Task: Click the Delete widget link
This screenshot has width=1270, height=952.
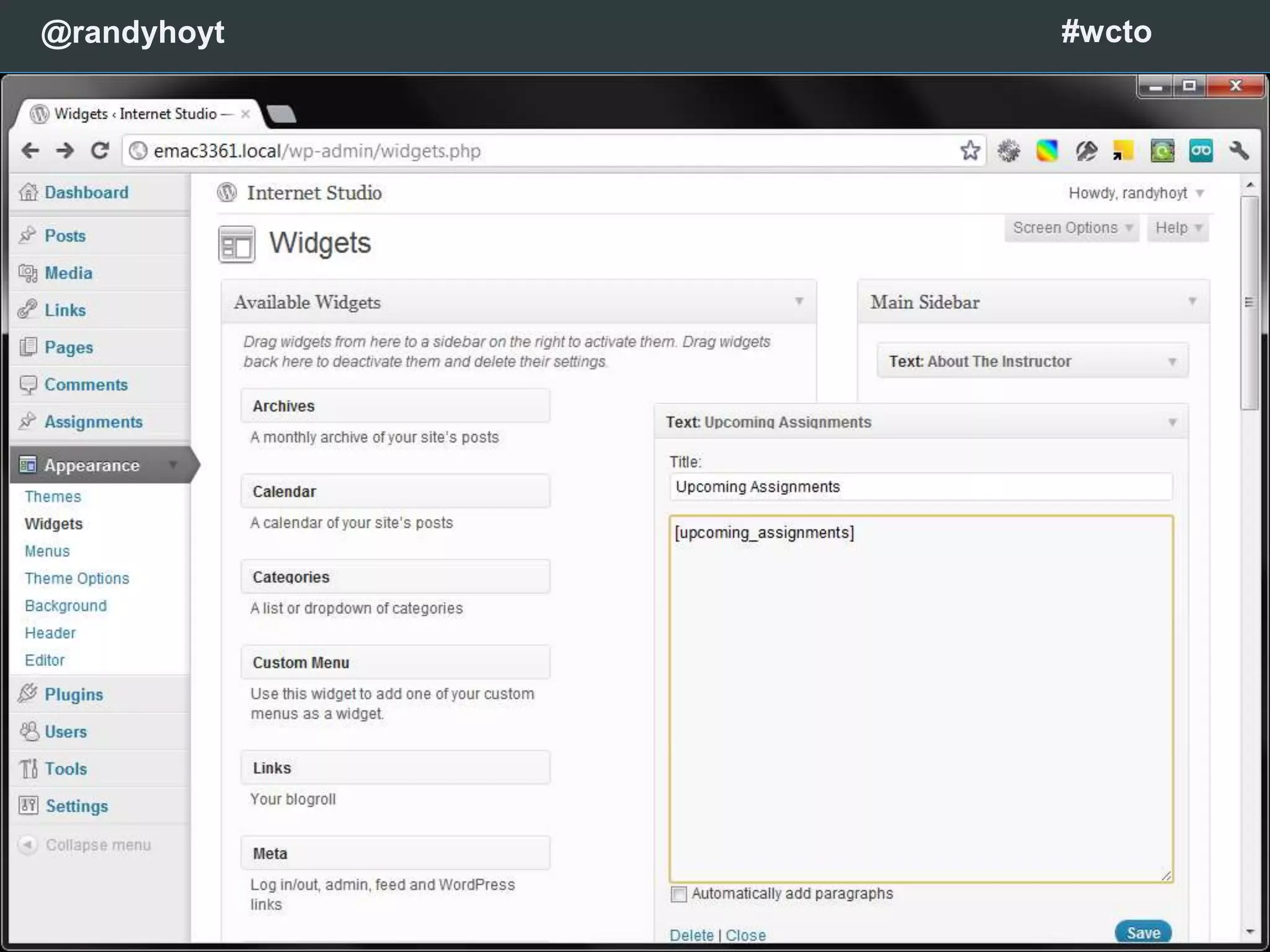Action: (x=691, y=935)
